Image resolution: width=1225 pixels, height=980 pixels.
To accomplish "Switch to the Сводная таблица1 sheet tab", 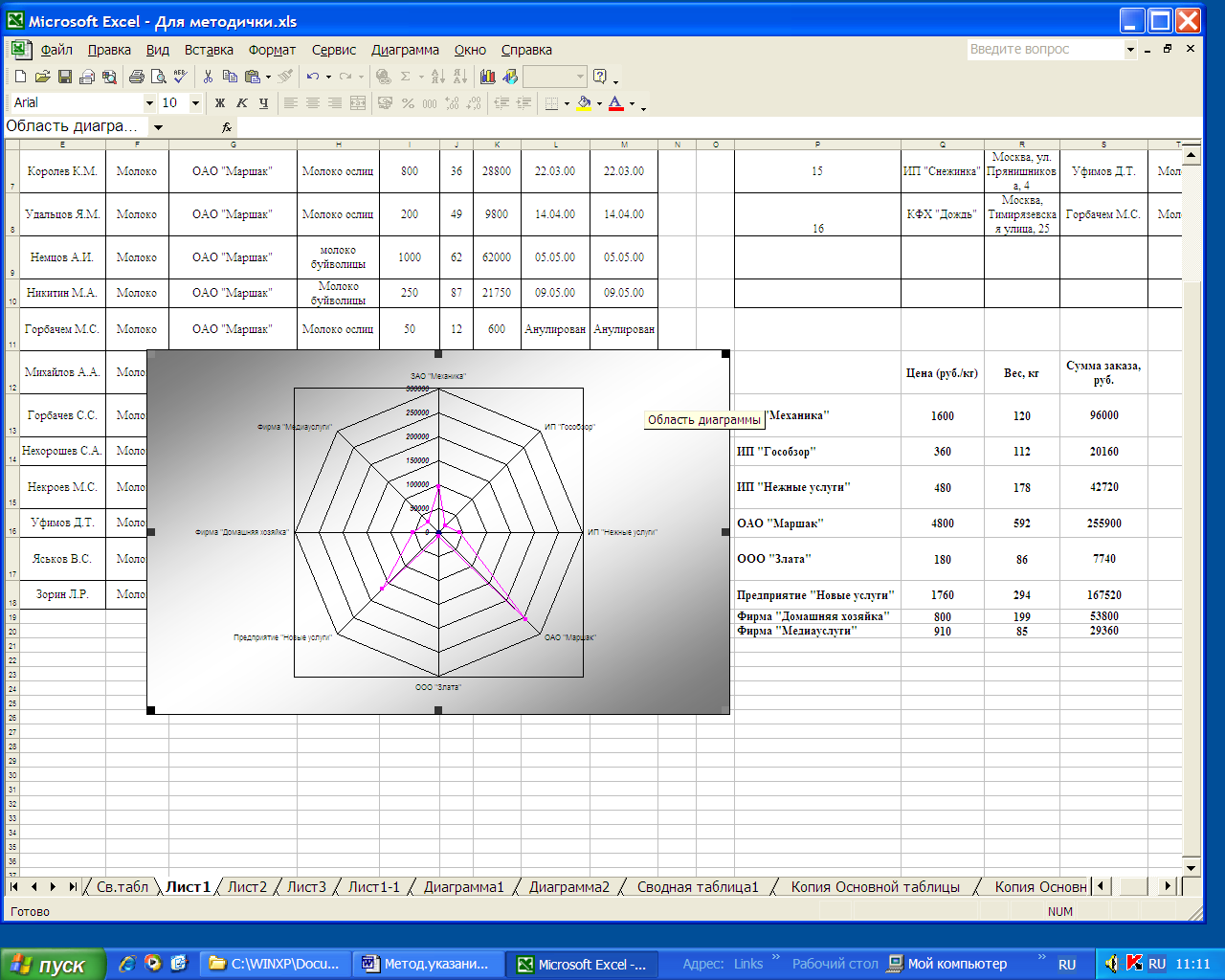I will coord(698,887).
